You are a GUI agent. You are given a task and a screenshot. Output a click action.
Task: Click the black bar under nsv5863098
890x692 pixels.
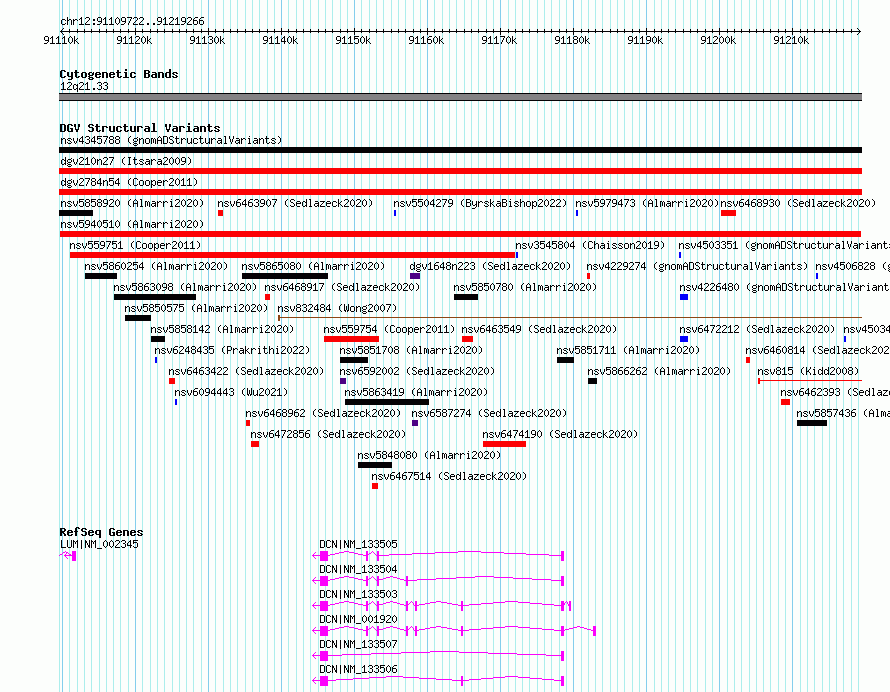coord(155,297)
